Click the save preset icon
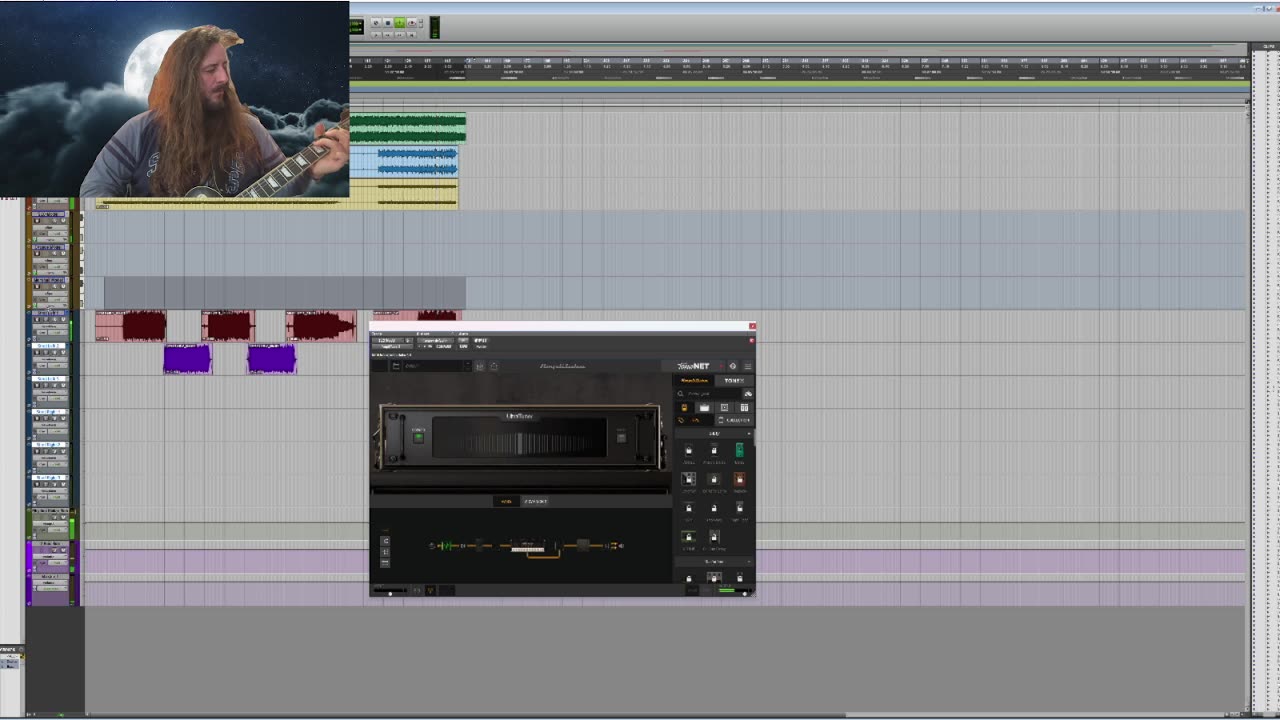The height and width of the screenshot is (720, 1280). pos(479,366)
